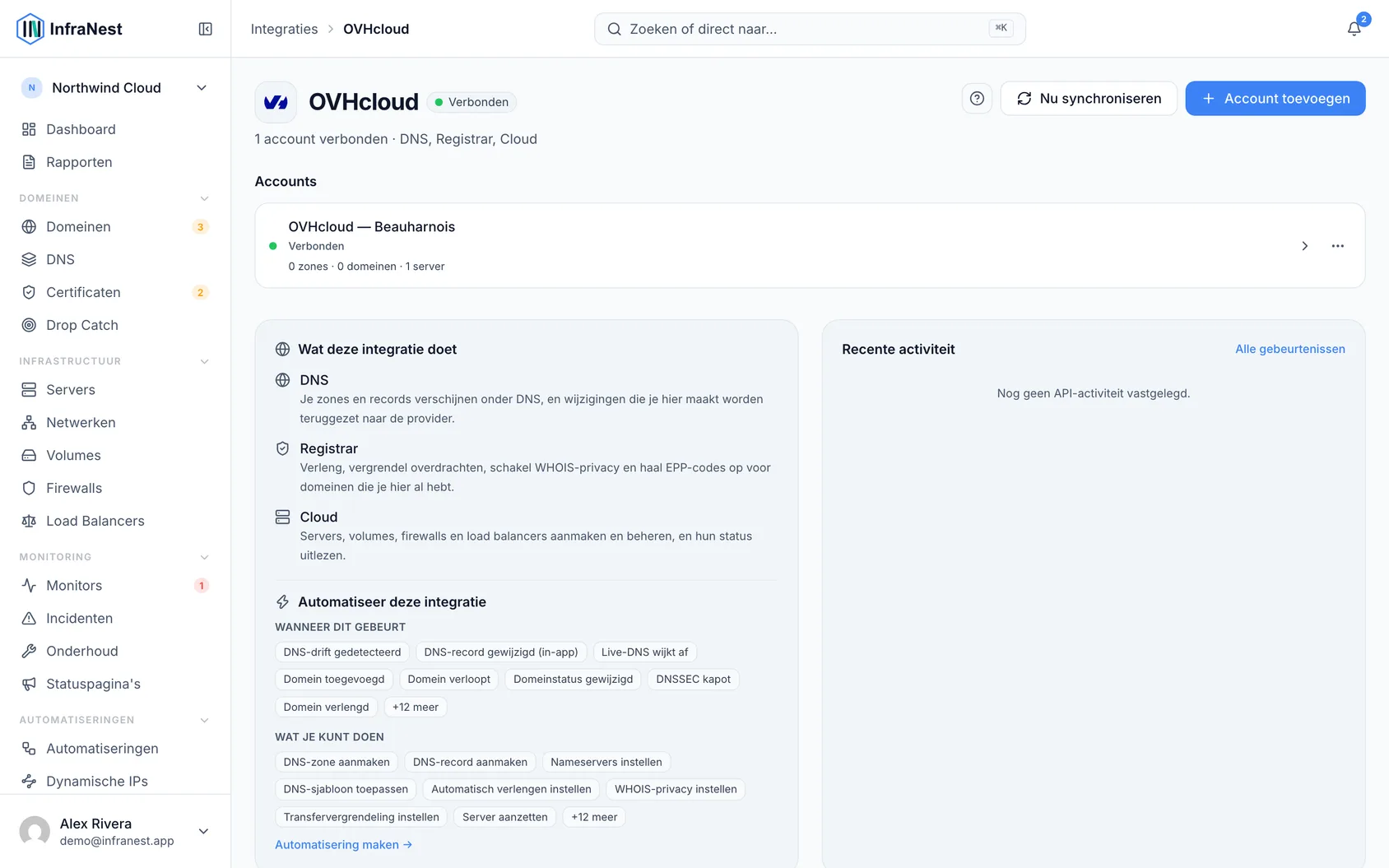Screen dimensions: 1389x868
Task: Open Dashboard from the sidebar
Action: [115, 129]
